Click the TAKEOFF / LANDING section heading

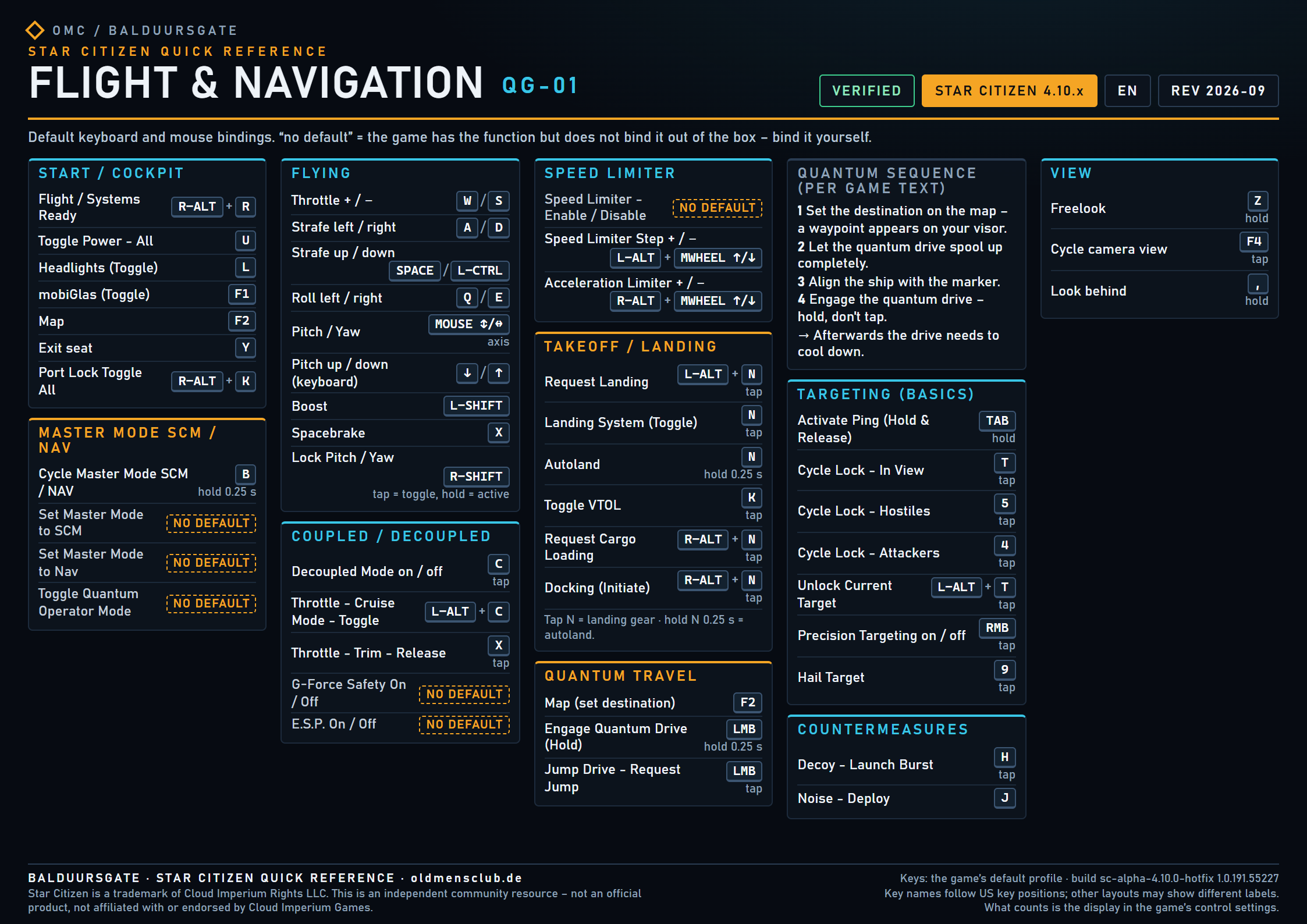(x=631, y=347)
